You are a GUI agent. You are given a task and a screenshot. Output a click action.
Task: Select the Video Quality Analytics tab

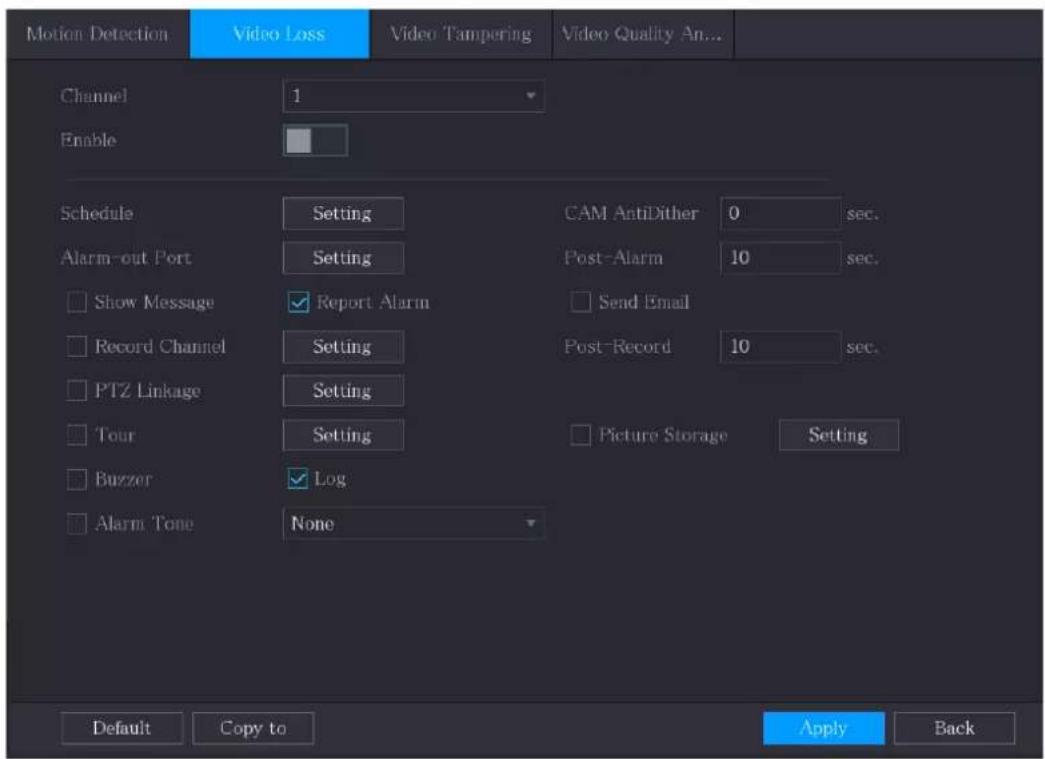click(x=642, y=34)
